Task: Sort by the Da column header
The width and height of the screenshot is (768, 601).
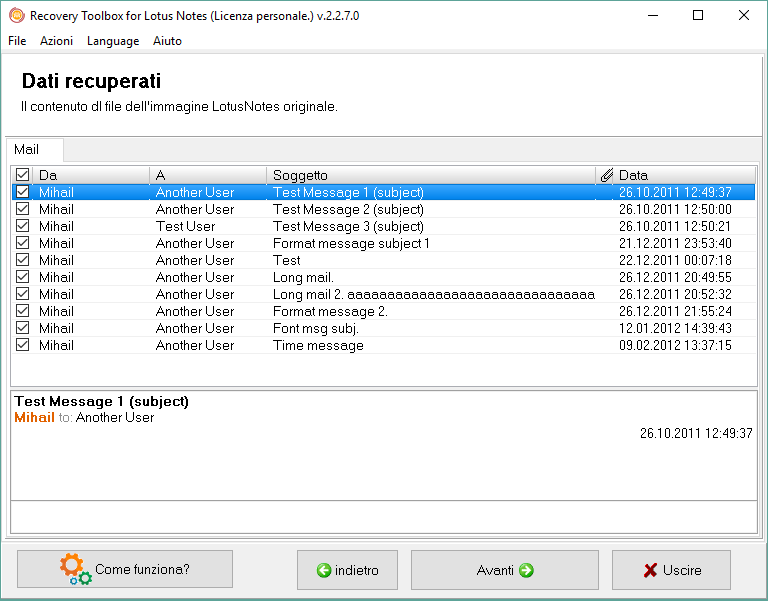Action: tap(91, 175)
